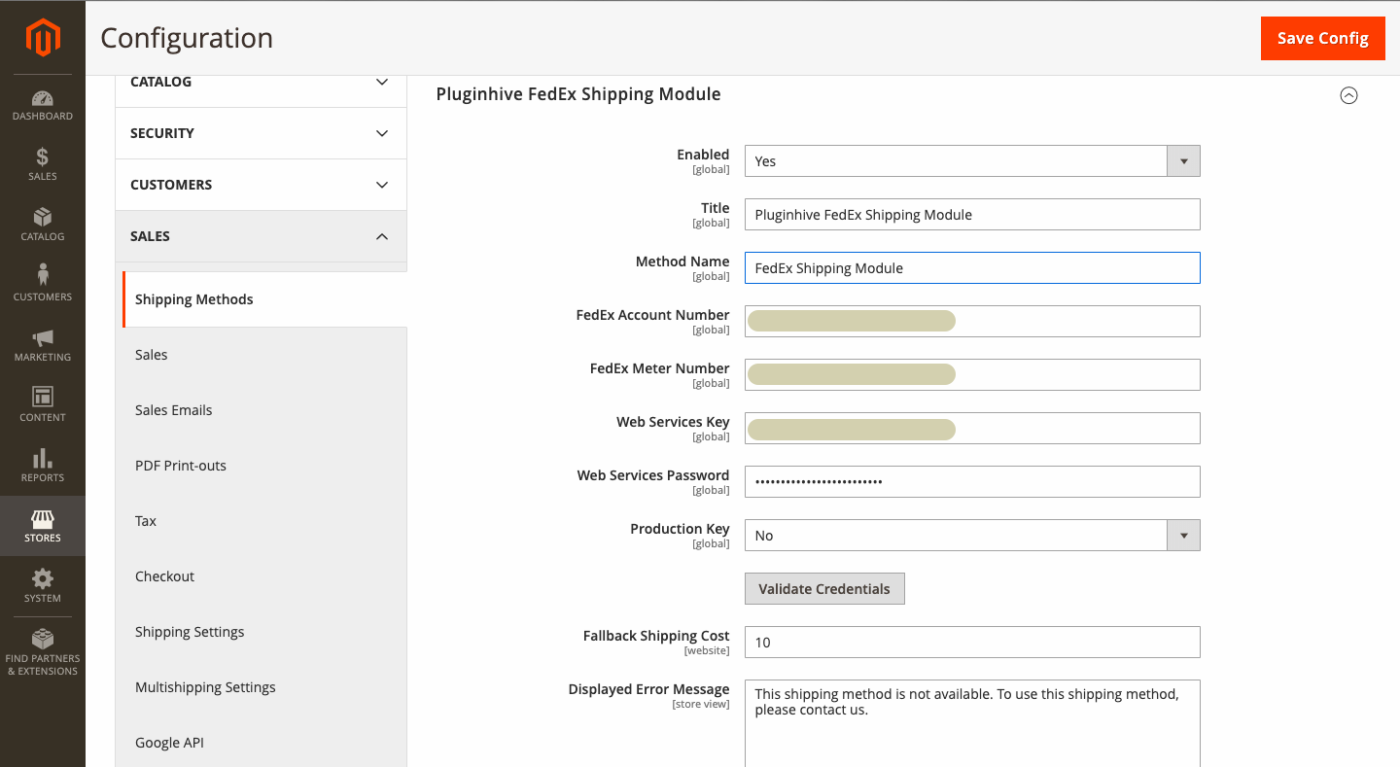Viewport: 1400px width, 767px height.
Task: Select the Shipping Settings tab
Action: [x=264, y=632]
